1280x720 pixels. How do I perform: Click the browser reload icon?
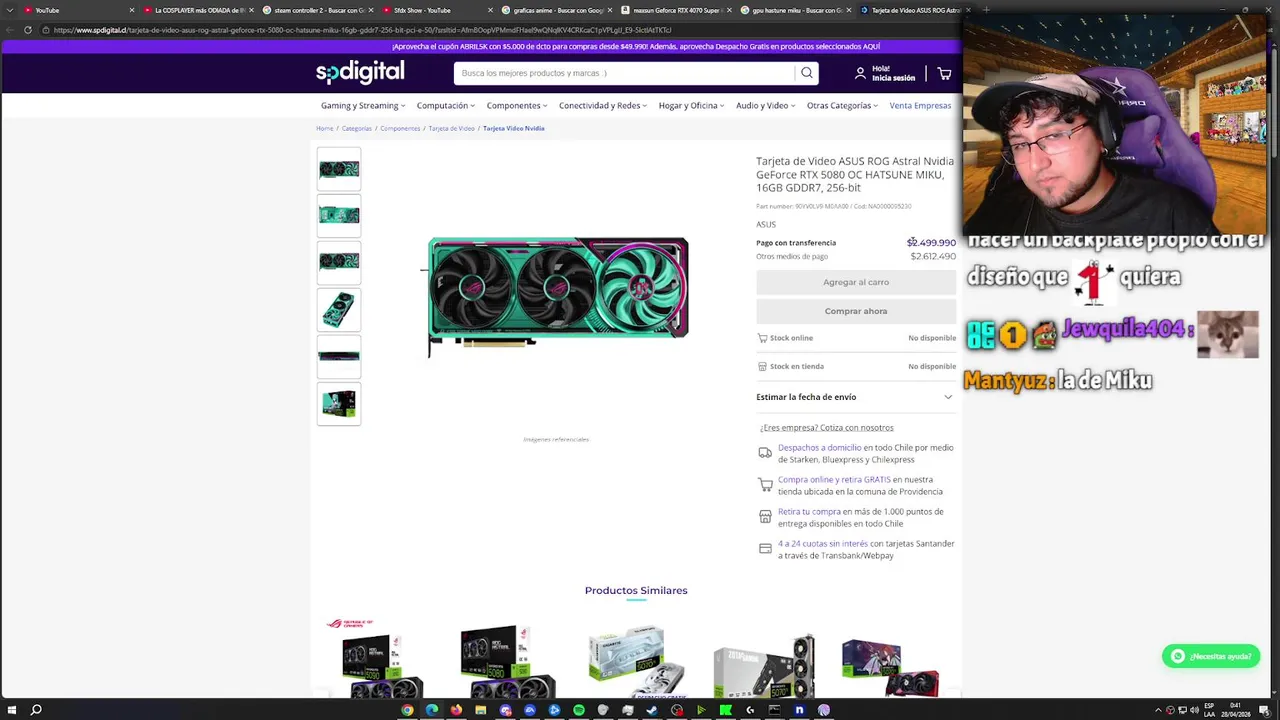pyautogui.click(x=28, y=30)
